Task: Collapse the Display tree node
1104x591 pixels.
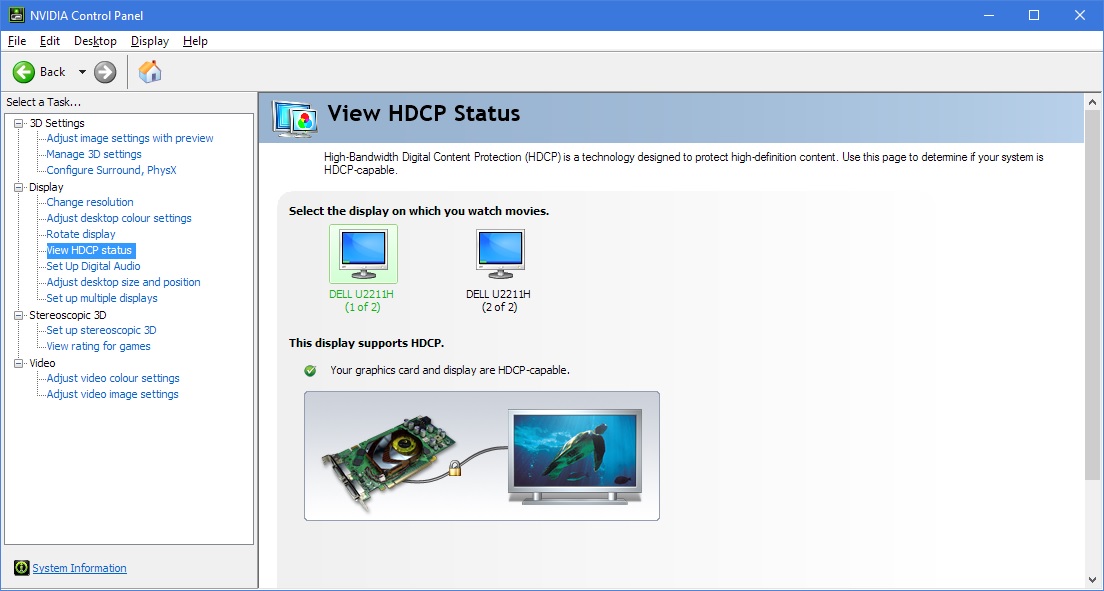Action: coord(19,187)
